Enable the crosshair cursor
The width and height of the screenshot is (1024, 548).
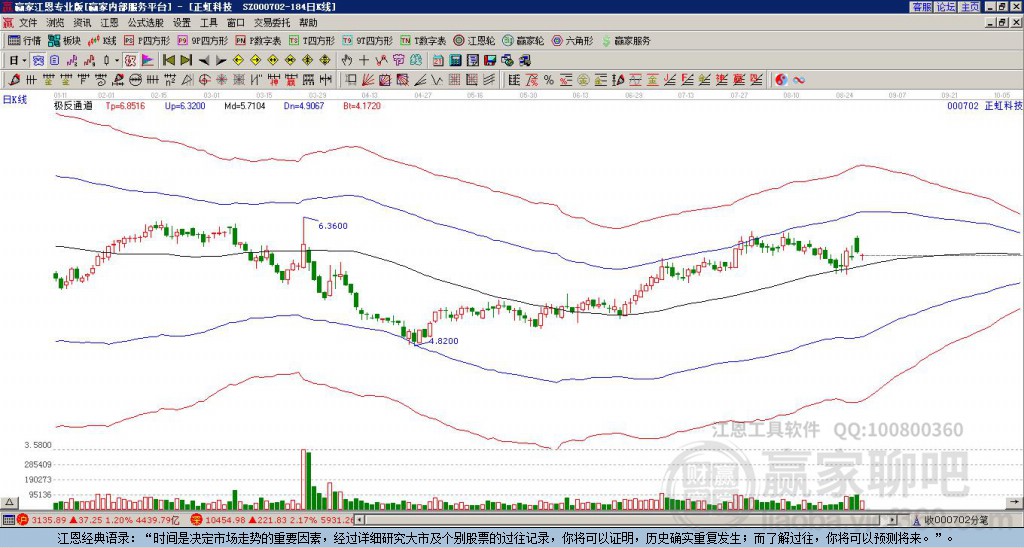364,61
